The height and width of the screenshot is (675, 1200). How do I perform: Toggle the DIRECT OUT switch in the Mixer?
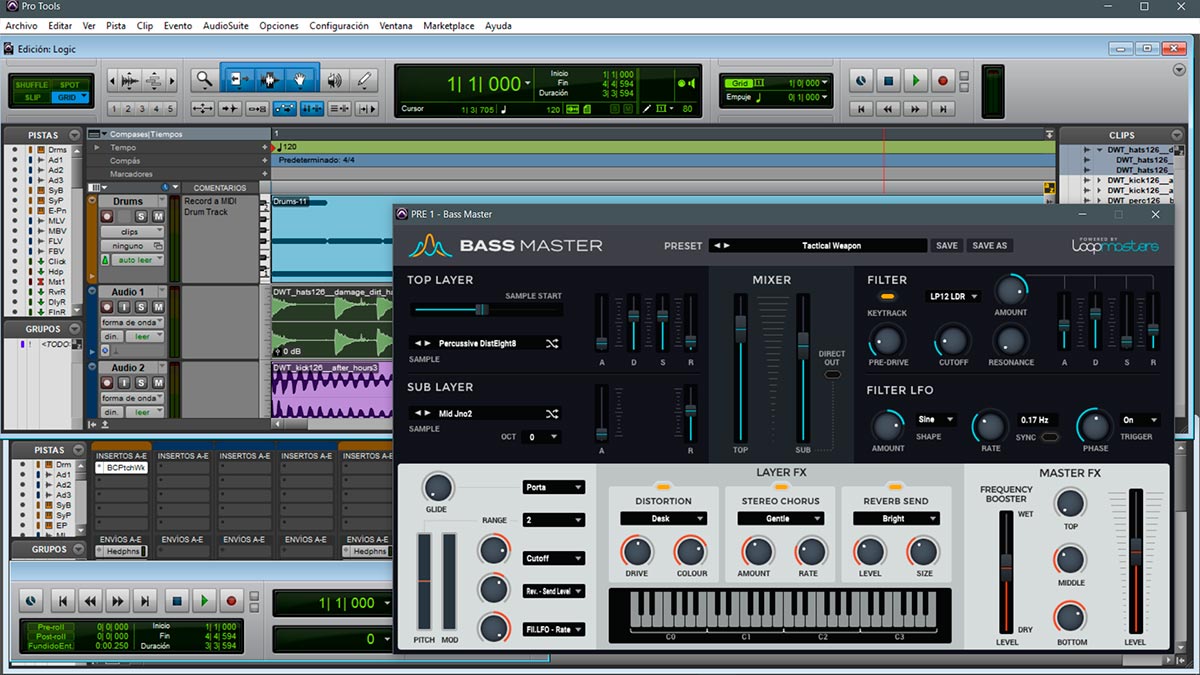(833, 375)
